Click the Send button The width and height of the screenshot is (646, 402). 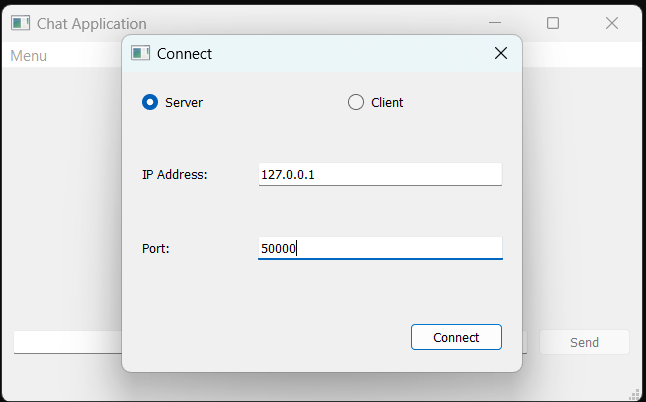584,342
